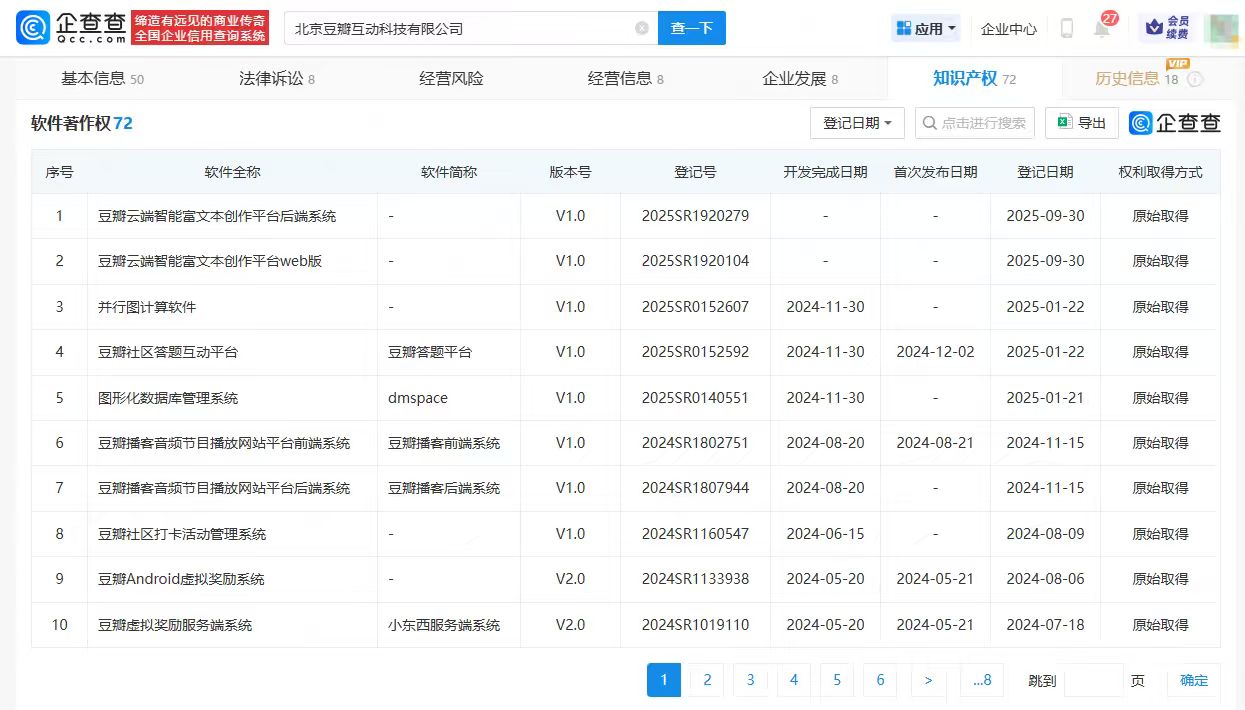Open the 应用 dropdown menu

click(x=924, y=28)
